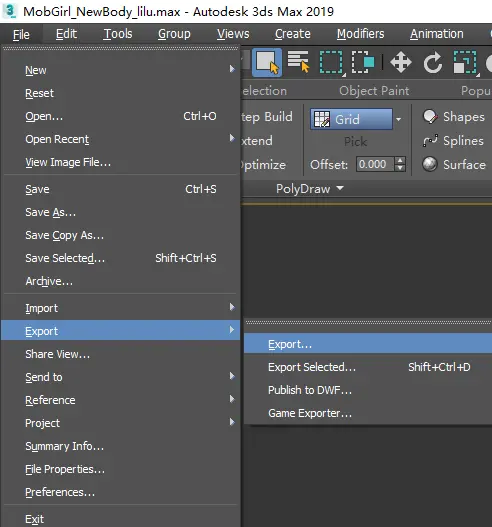Click the Shapes sphere icon

pos(430,117)
